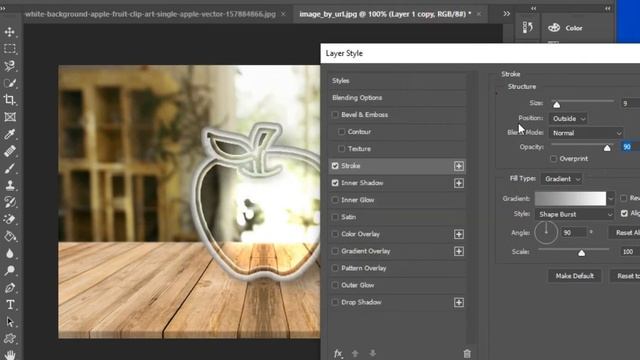640x360 pixels.
Task: Click the Size slider handle
Action: [x=556, y=105]
